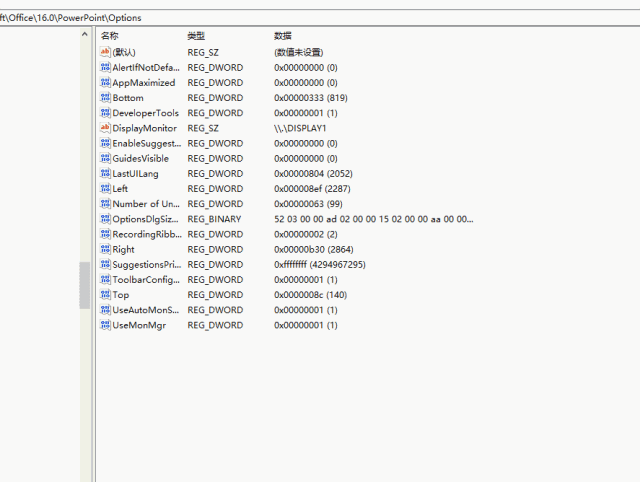The height and width of the screenshot is (482, 640).
Task: Click the tree pane scrollbar thumb
Action: 84,285
